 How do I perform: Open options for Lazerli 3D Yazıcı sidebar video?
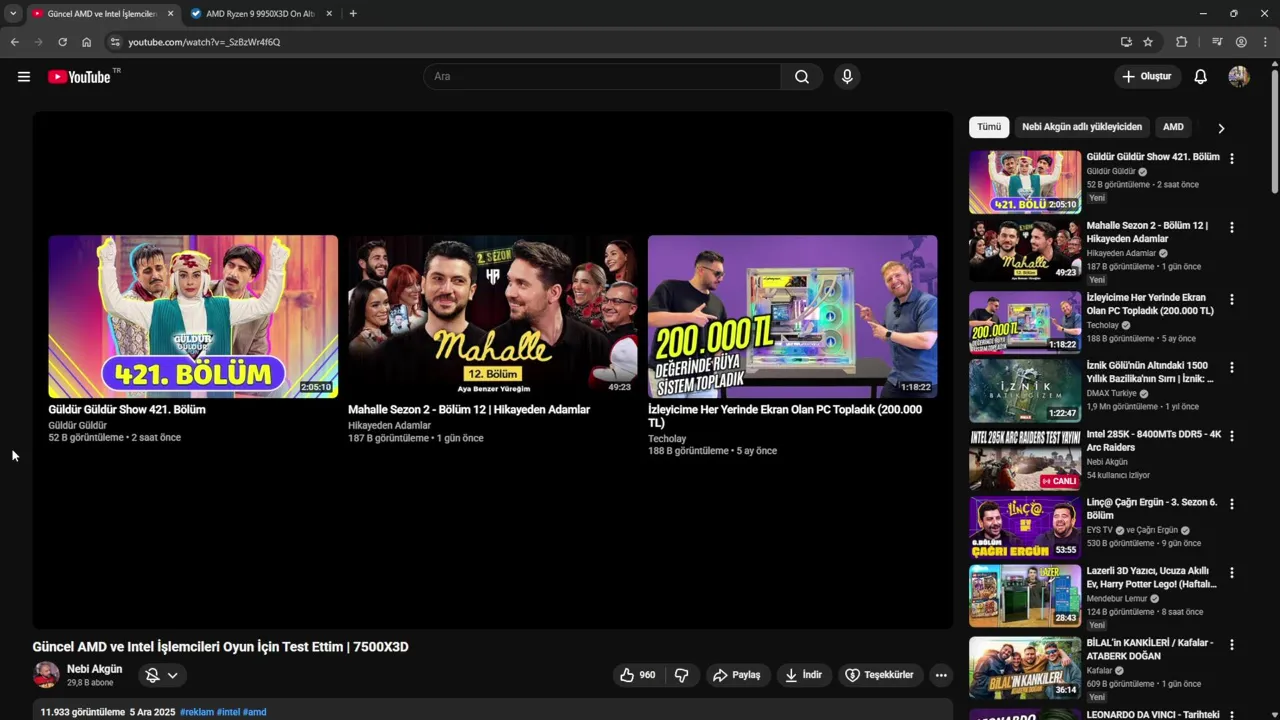click(x=1232, y=573)
